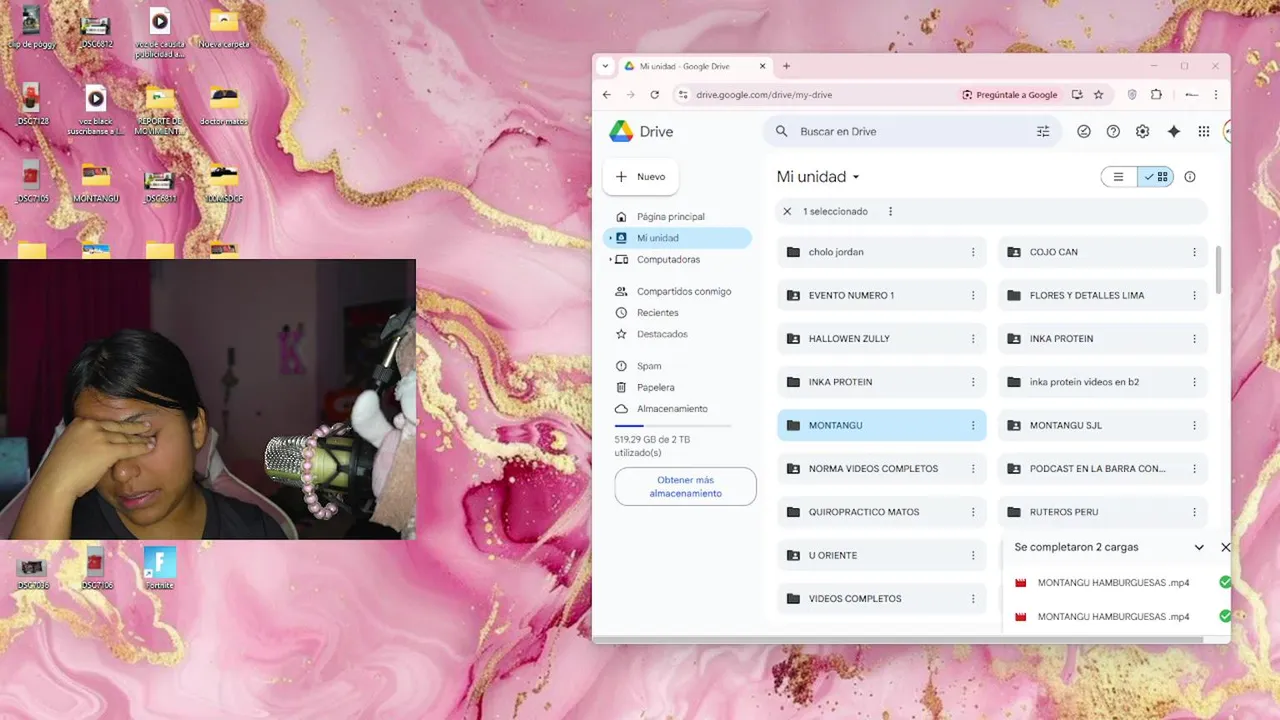The image size is (1280, 720).
Task: Select the Nueva carpeta desktop folder
Action: [x=224, y=27]
